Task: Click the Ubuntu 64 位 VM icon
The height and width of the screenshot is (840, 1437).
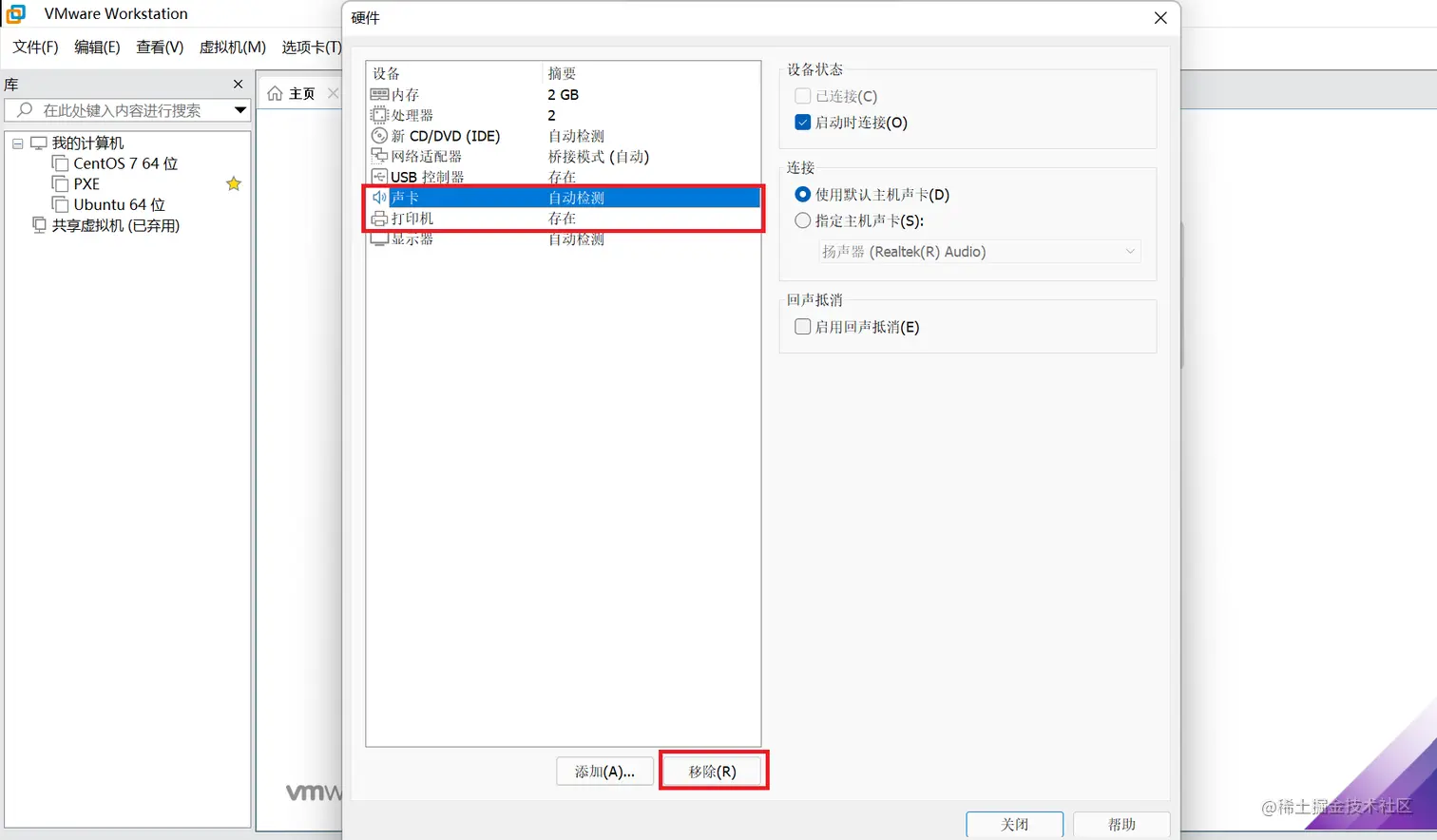Action: (x=60, y=204)
